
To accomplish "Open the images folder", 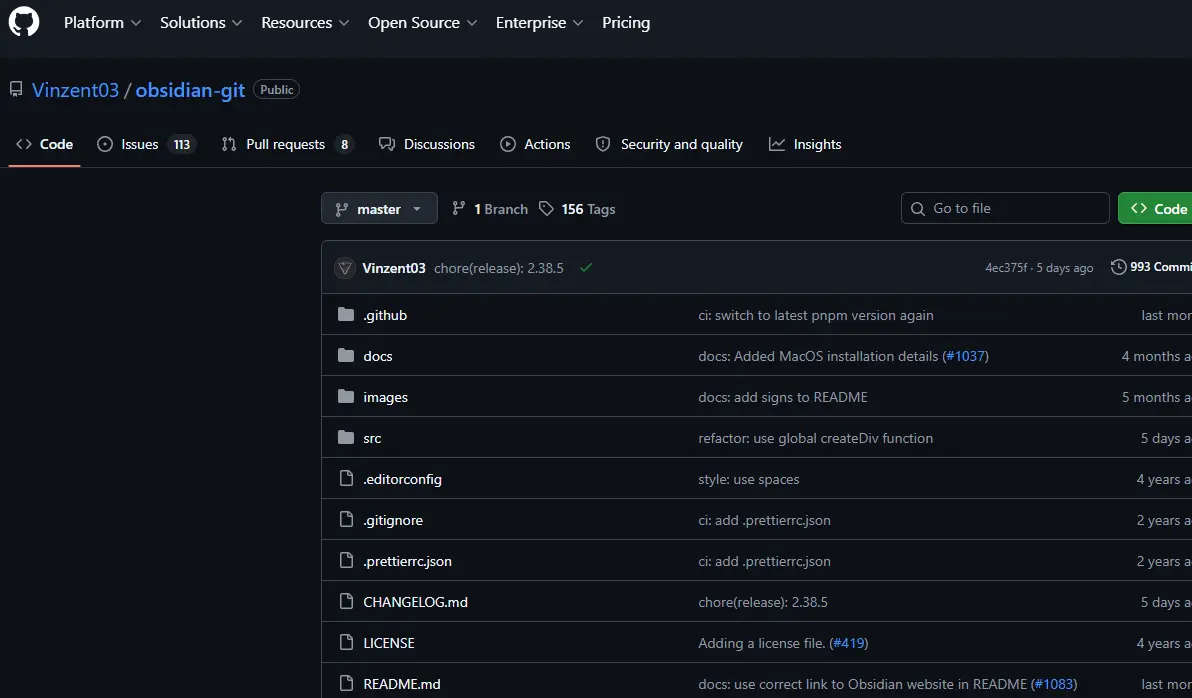I will tap(385, 397).
